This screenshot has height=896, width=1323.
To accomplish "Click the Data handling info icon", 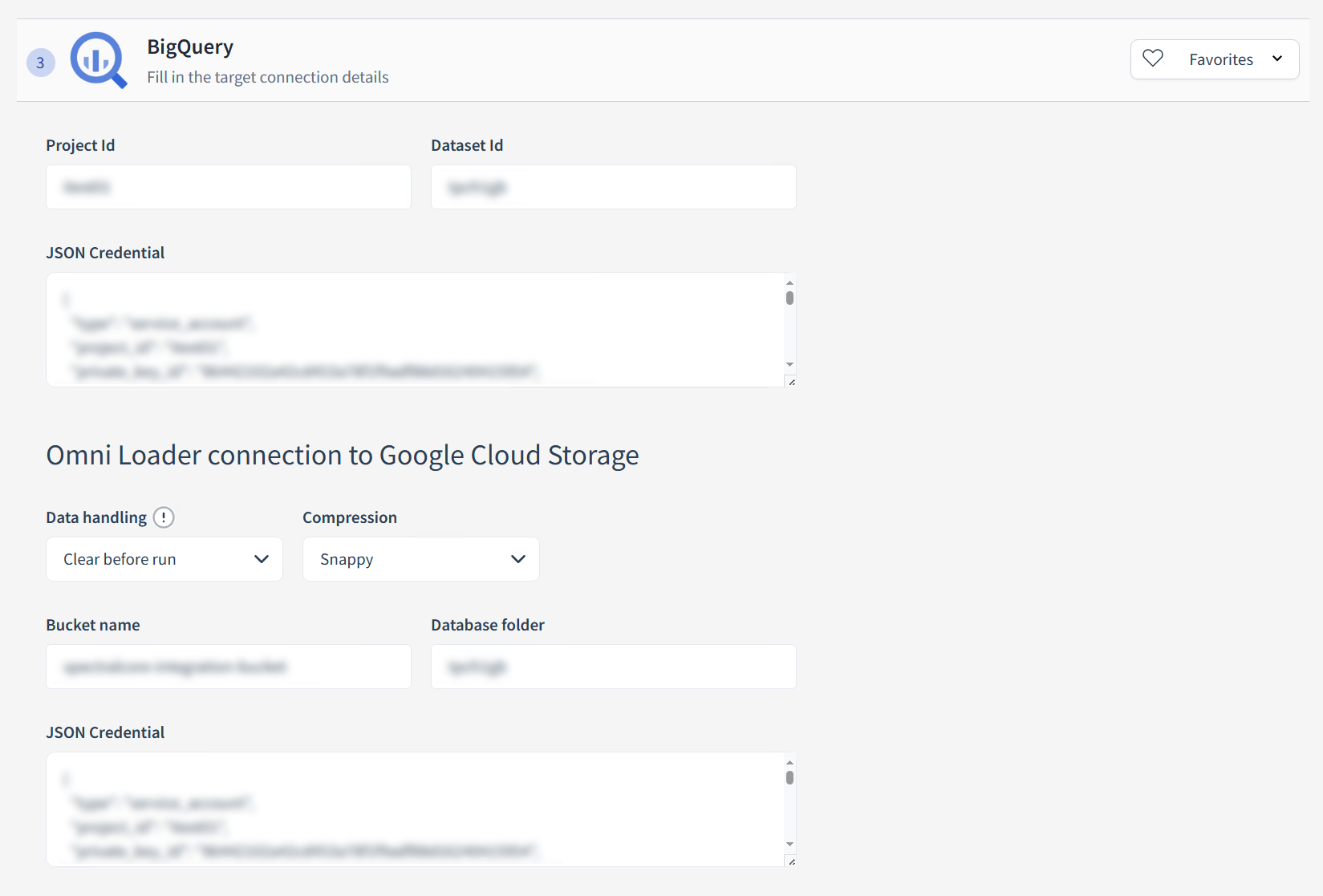I will tap(164, 517).
